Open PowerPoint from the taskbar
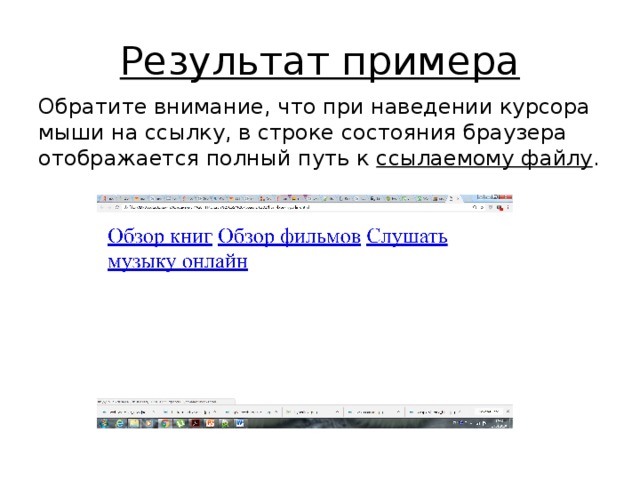Viewport: 640px width, 480px height. click(210, 423)
